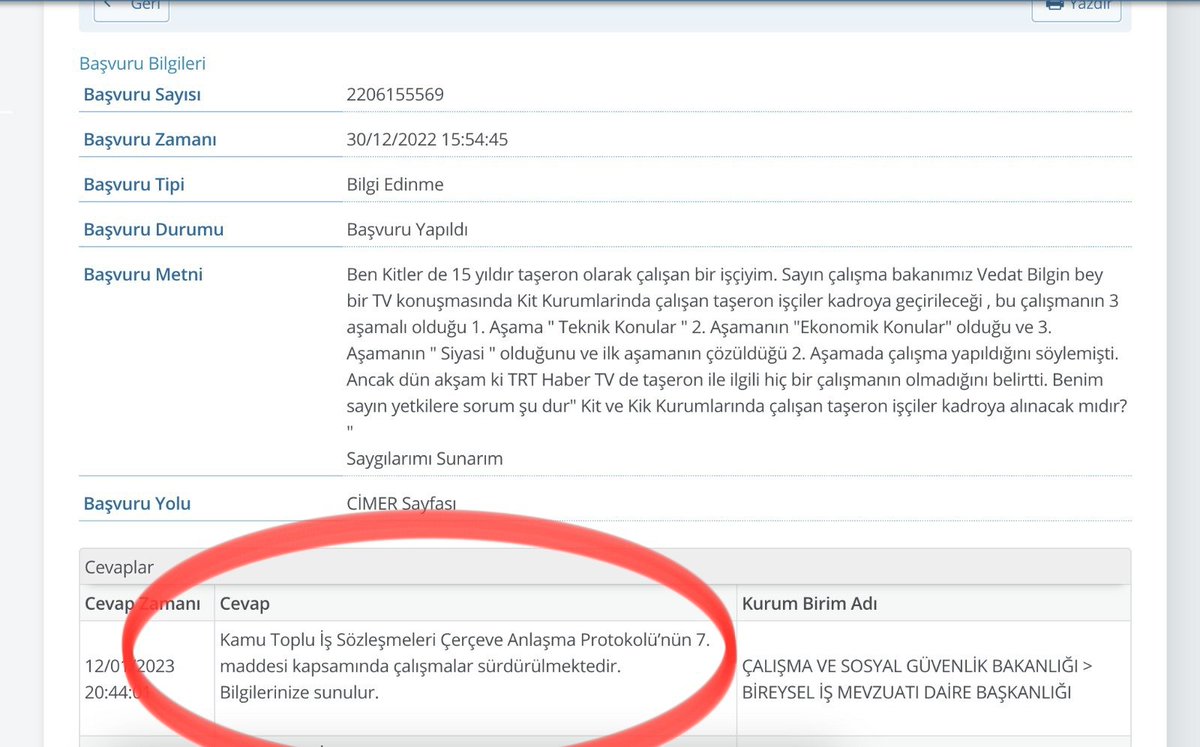This screenshot has width=1200, height=747.
Task: Click the printer icon on Yazdır button
Action: [x=1053, y=4]
